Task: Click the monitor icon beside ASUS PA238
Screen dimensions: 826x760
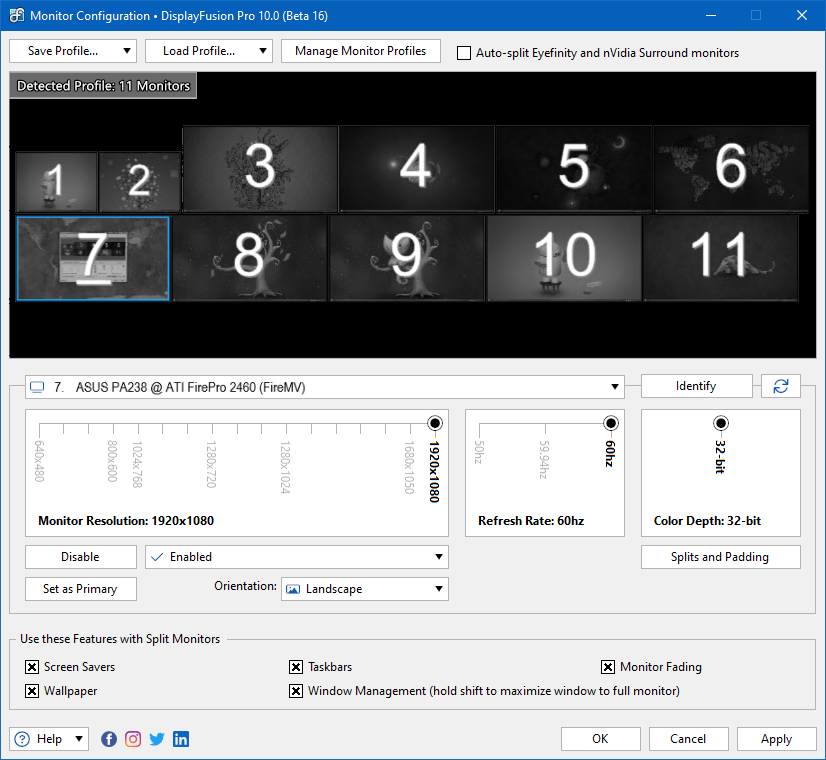Action: (x=37, y=387)
